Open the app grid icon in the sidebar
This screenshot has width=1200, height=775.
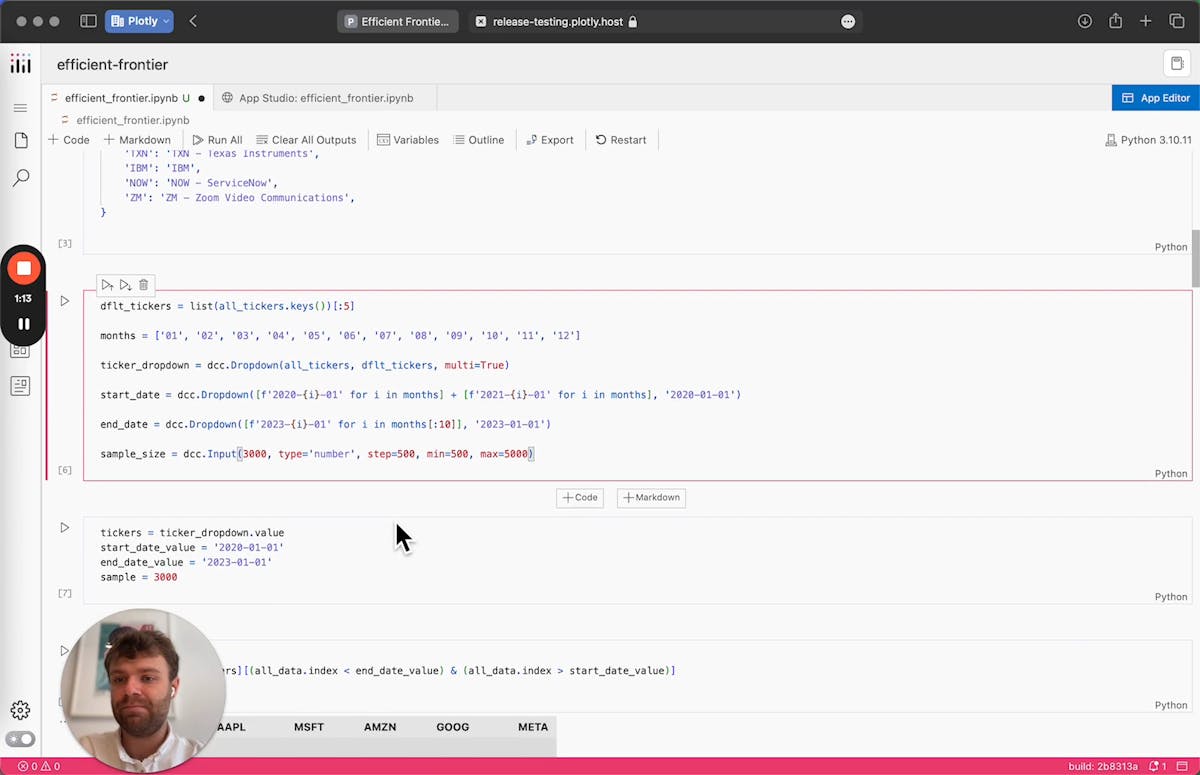pyautogui.click(x=21, y=350)
